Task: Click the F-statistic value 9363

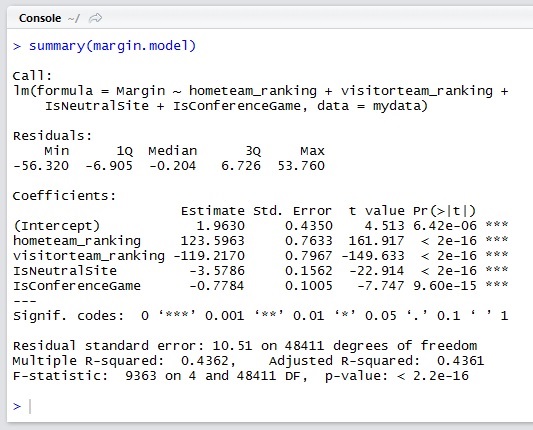Action: [141, 376]
